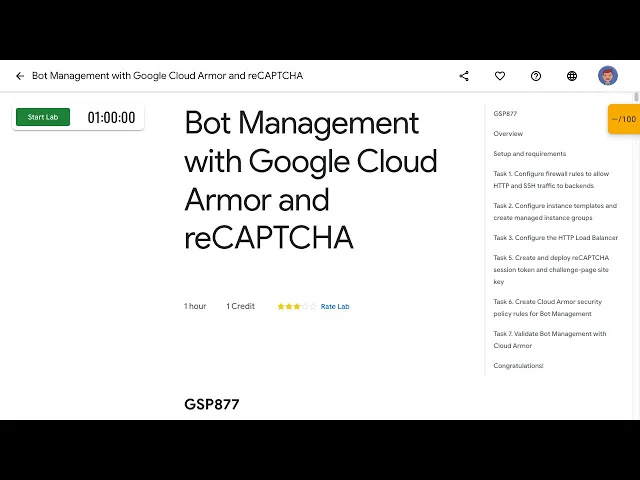640x480 pixels.
Task: Open Task 6 Cloud Armor security policy link
Action: 547,307
